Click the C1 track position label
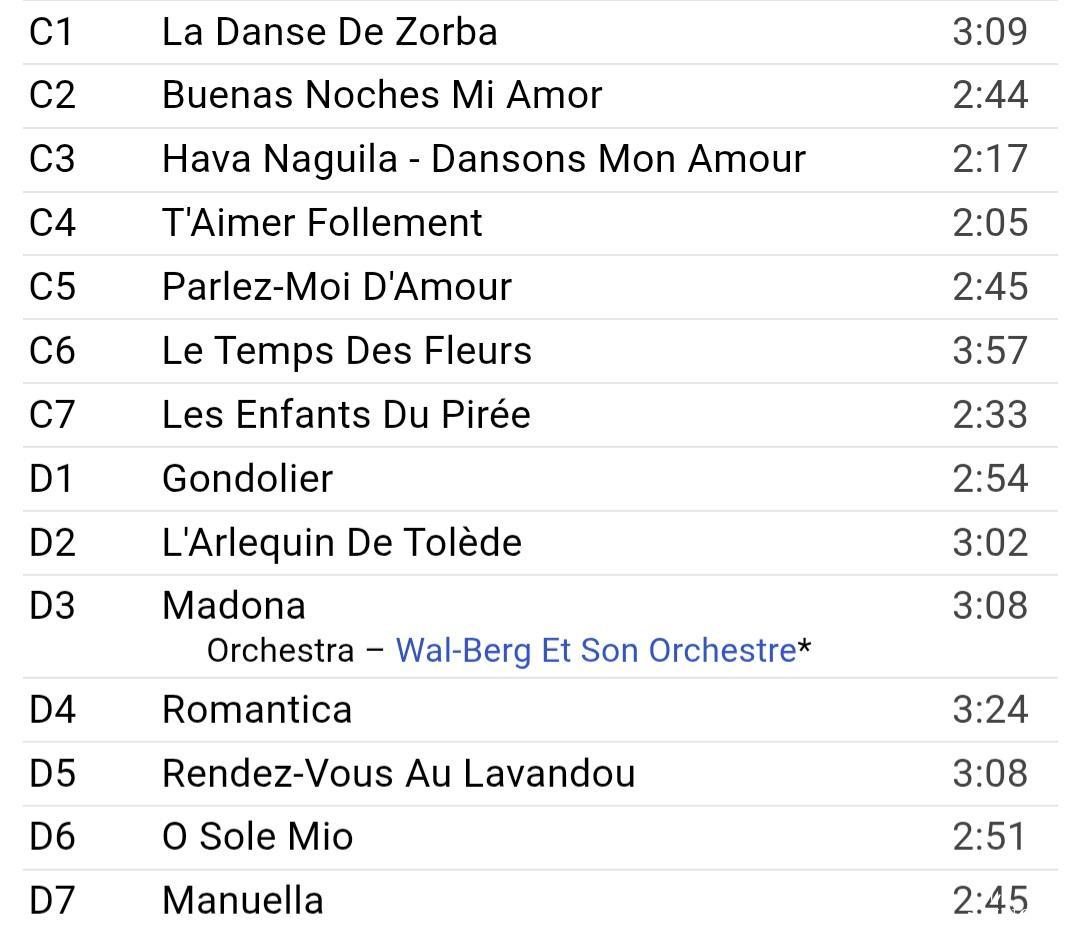The width and height of the screenshot is (1080, 951). (x=52, y=32)
